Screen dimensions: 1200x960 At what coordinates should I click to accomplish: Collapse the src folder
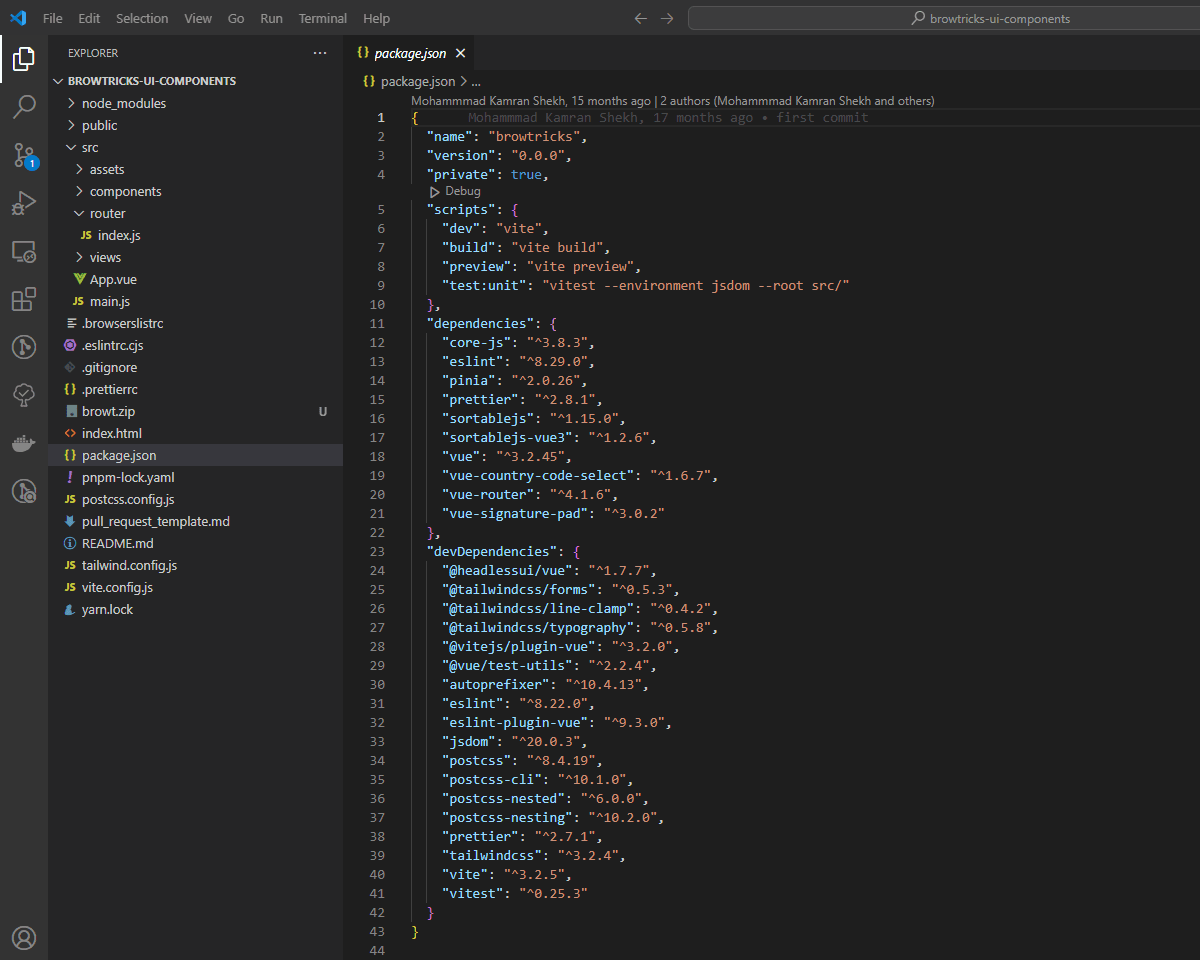click(90, 147)
